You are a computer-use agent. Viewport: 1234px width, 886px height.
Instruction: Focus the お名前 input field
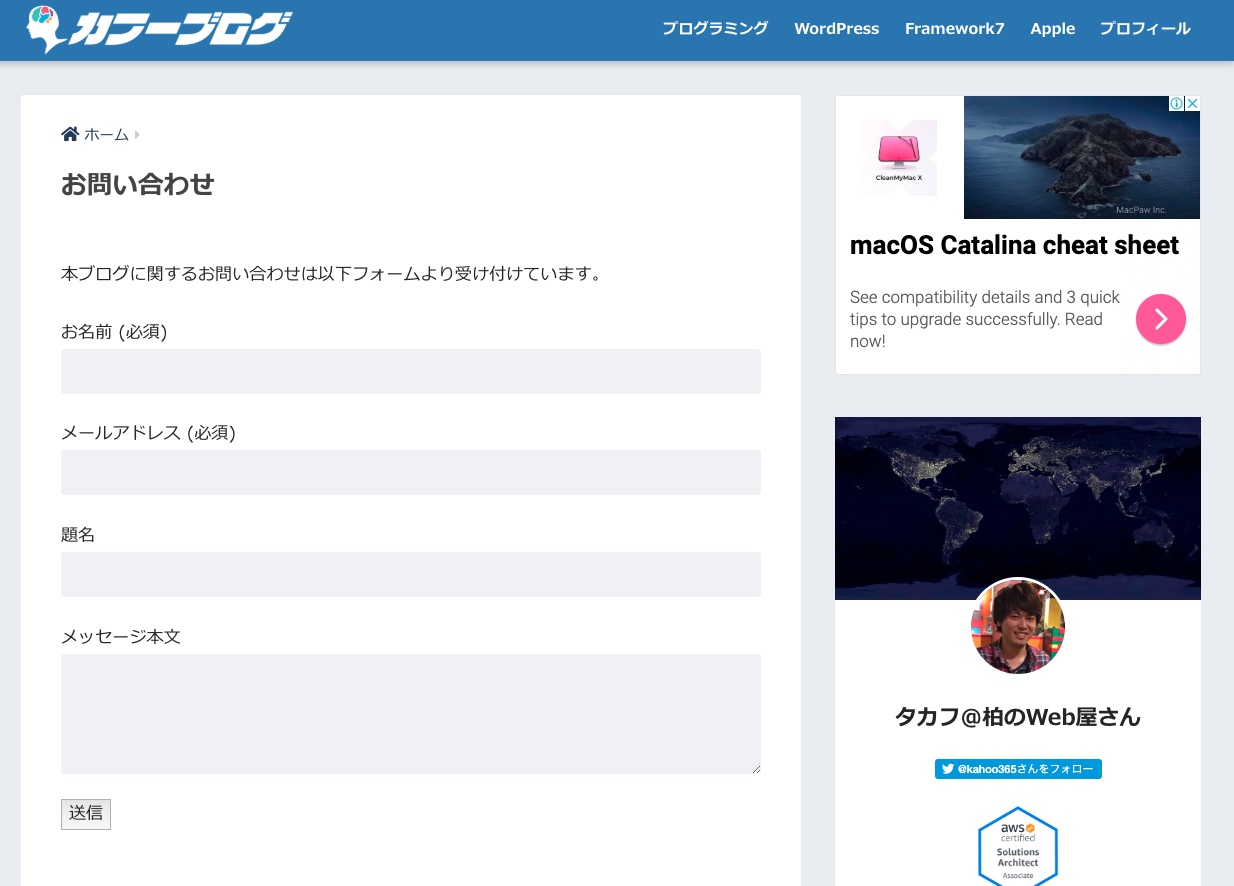click(x=410, y=371)
